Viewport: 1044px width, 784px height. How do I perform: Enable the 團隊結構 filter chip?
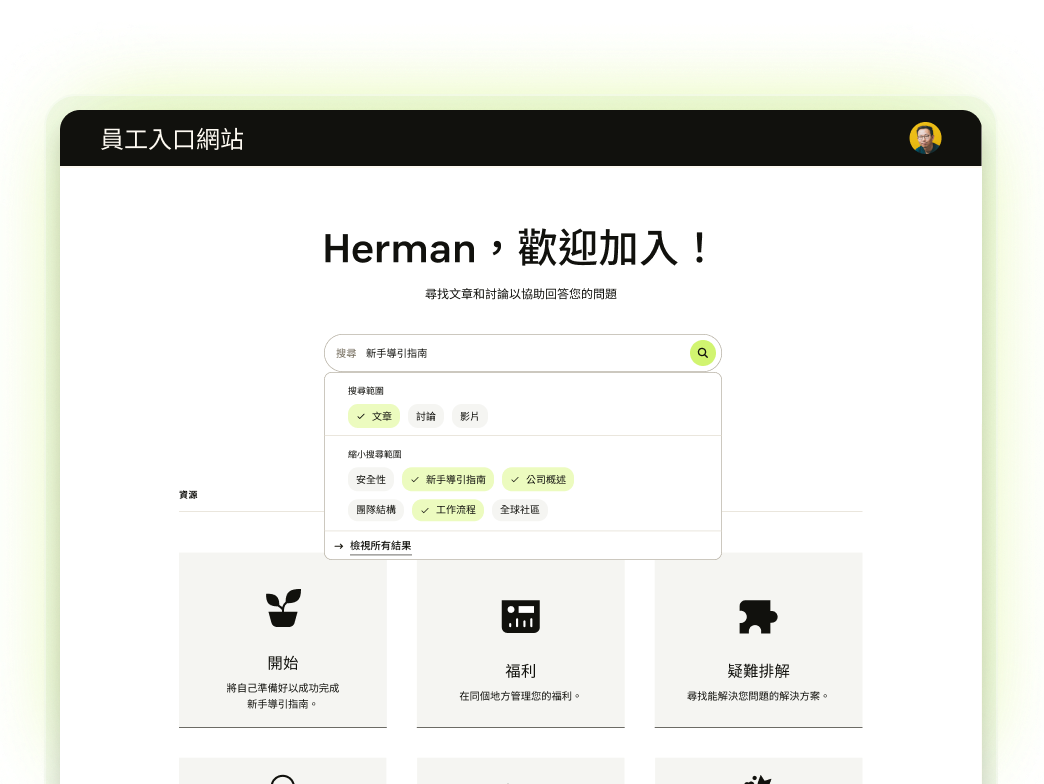click(x=376, y=510)
